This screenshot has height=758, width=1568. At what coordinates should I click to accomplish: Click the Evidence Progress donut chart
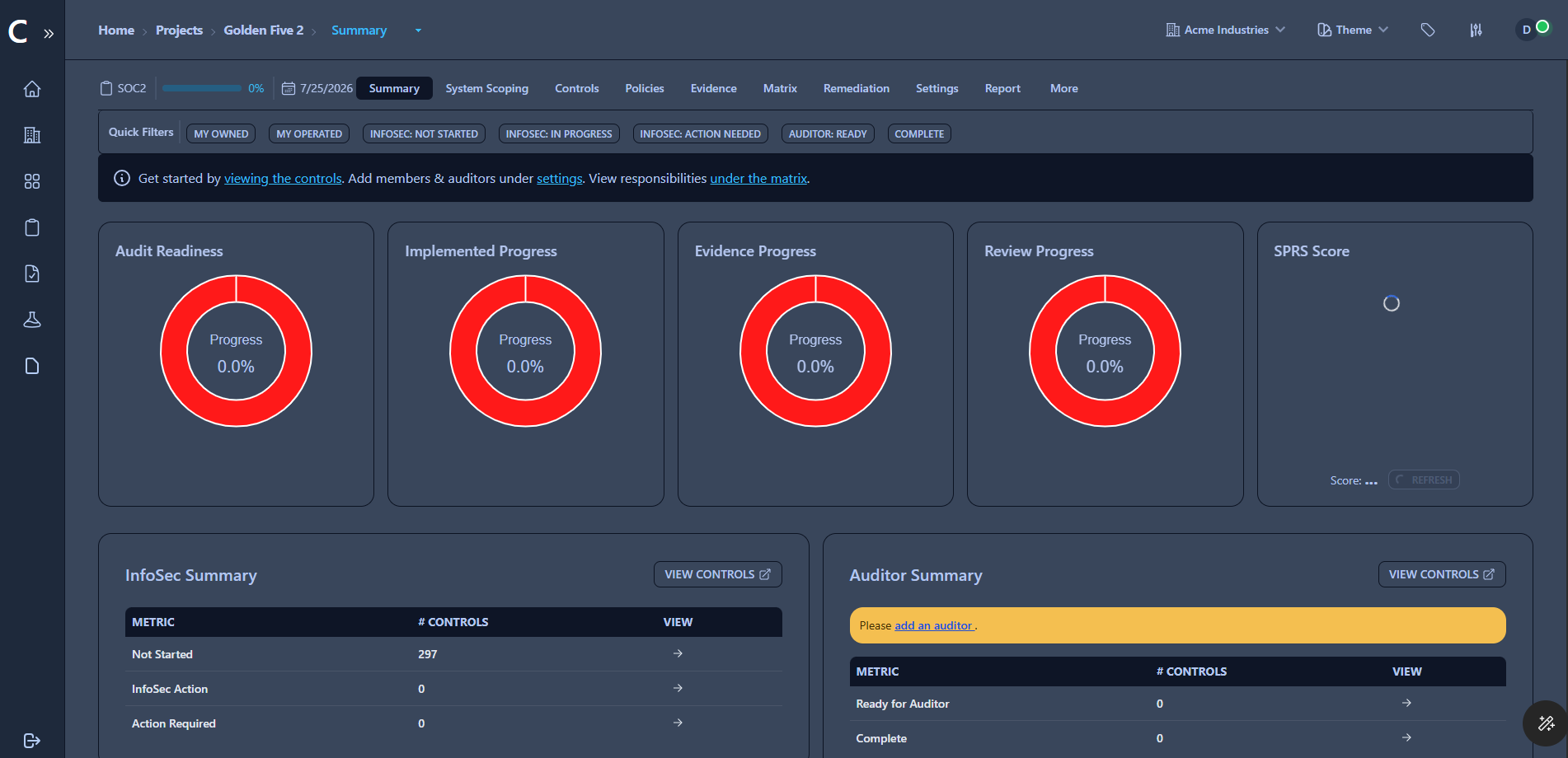click(x=815, y=351)
